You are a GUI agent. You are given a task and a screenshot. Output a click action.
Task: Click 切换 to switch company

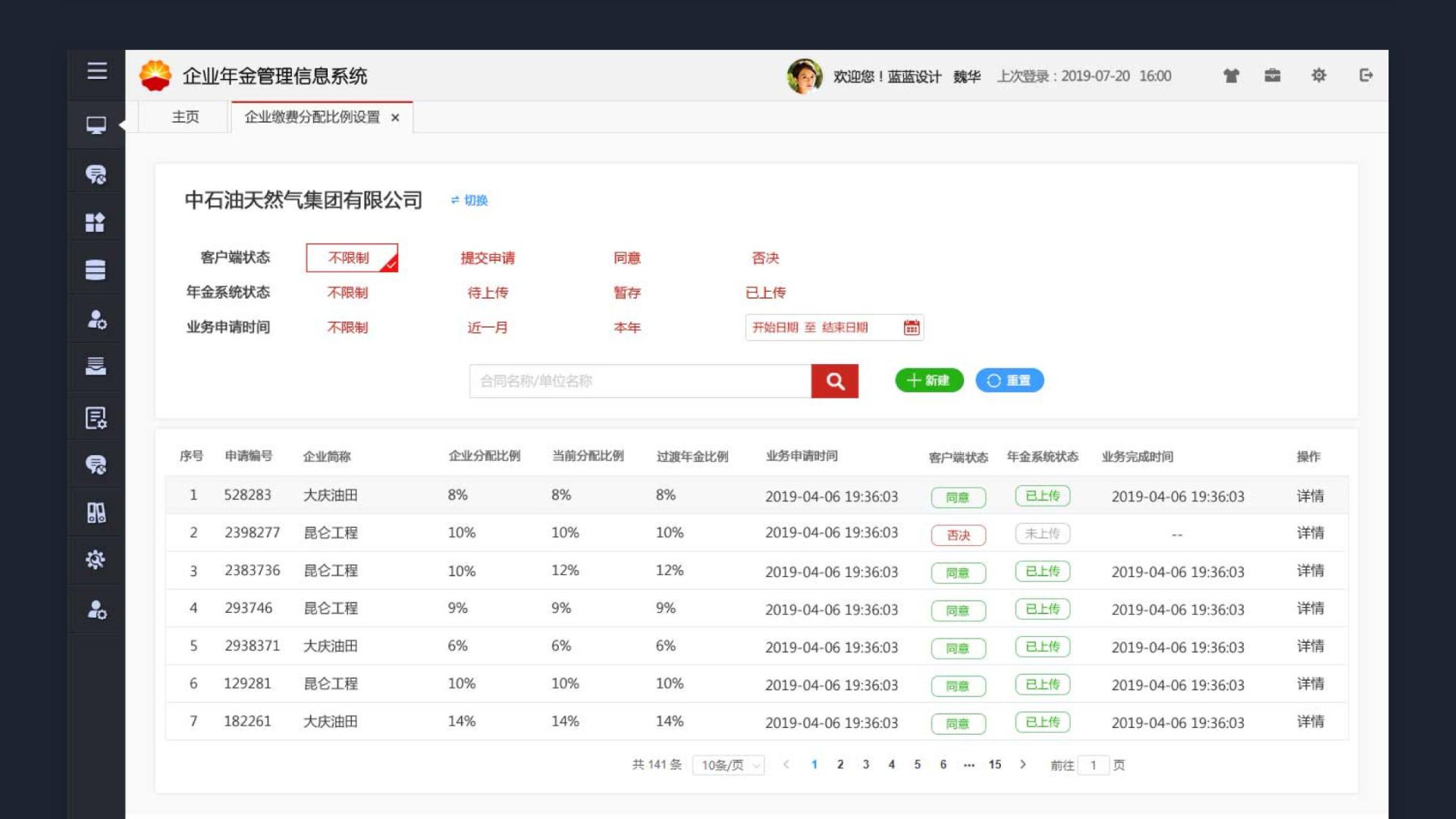(476, 200)
